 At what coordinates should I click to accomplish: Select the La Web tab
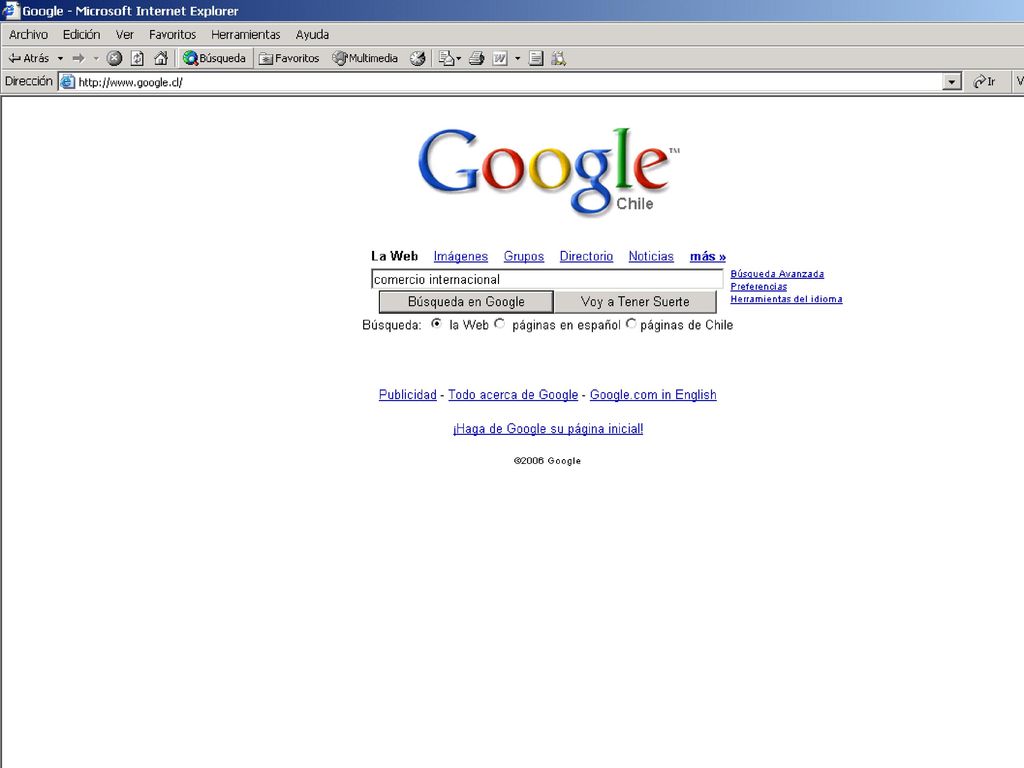tap(394, 256)
